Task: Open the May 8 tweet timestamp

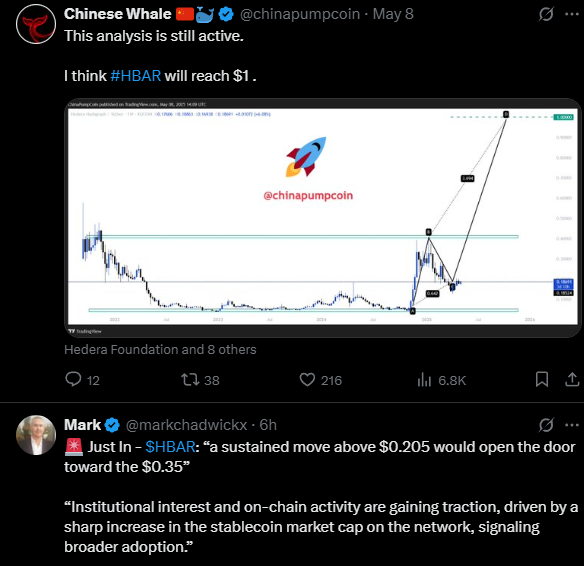Action: coord(393,14)
